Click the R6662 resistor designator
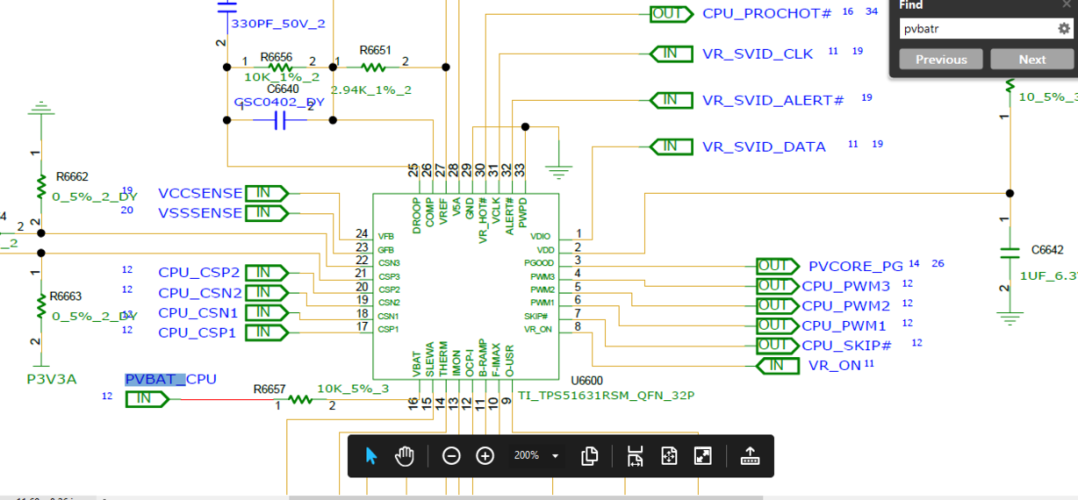This screenshot has width=1078, height=500. coord(73,177)
